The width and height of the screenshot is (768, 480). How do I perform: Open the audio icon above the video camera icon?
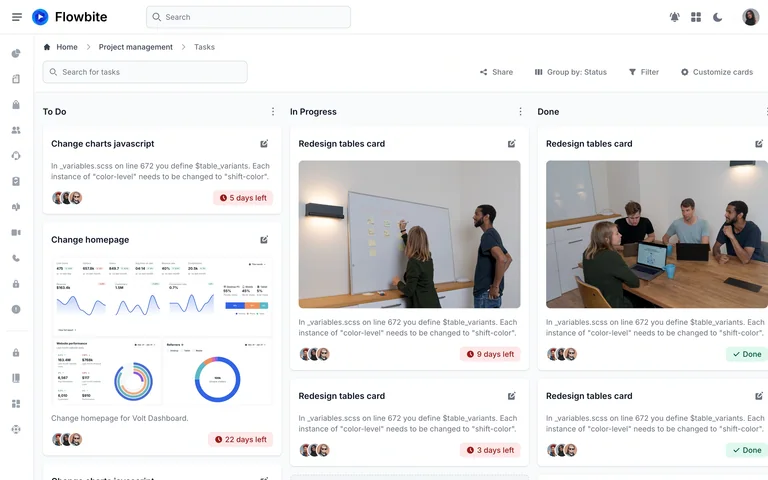pyautogui.click(x=16, y=207)
